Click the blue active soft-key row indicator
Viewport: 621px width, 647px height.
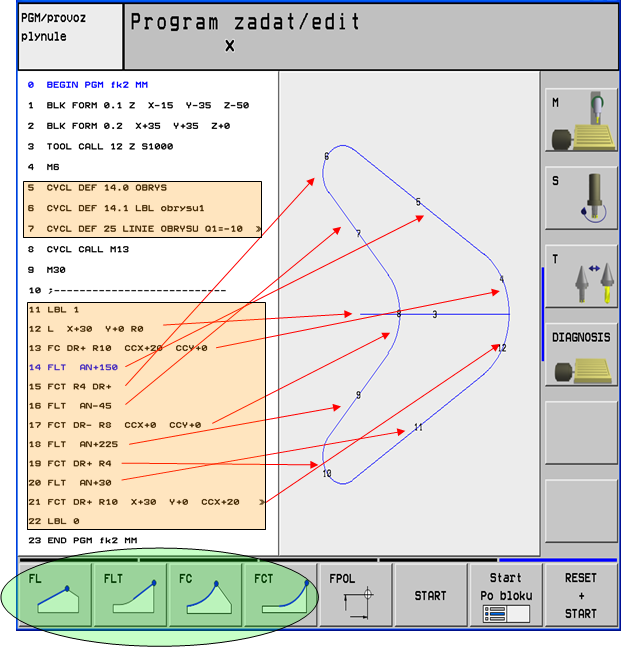558,560
